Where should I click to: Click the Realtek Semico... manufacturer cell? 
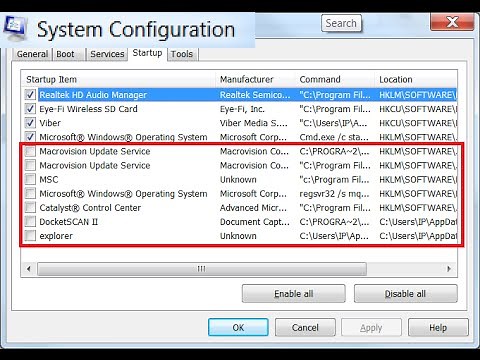pos(255,95)
